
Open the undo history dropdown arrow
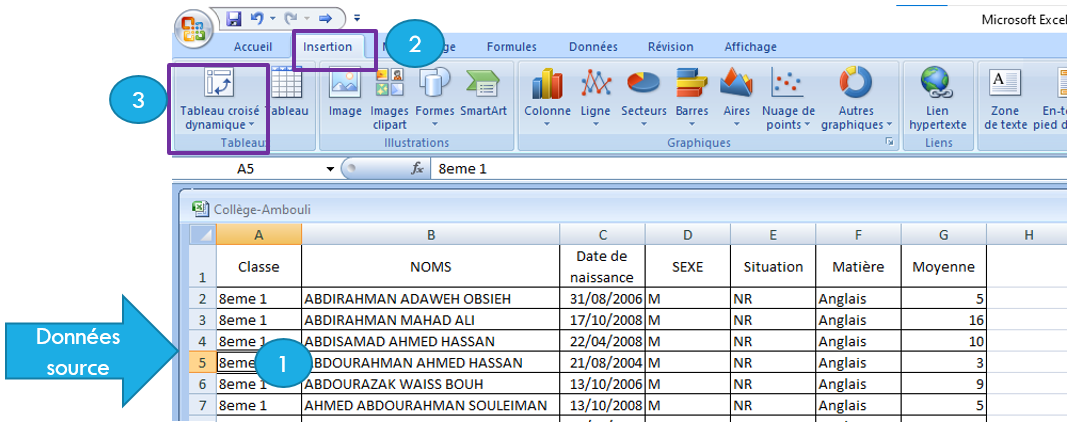(x=271, y=18)
